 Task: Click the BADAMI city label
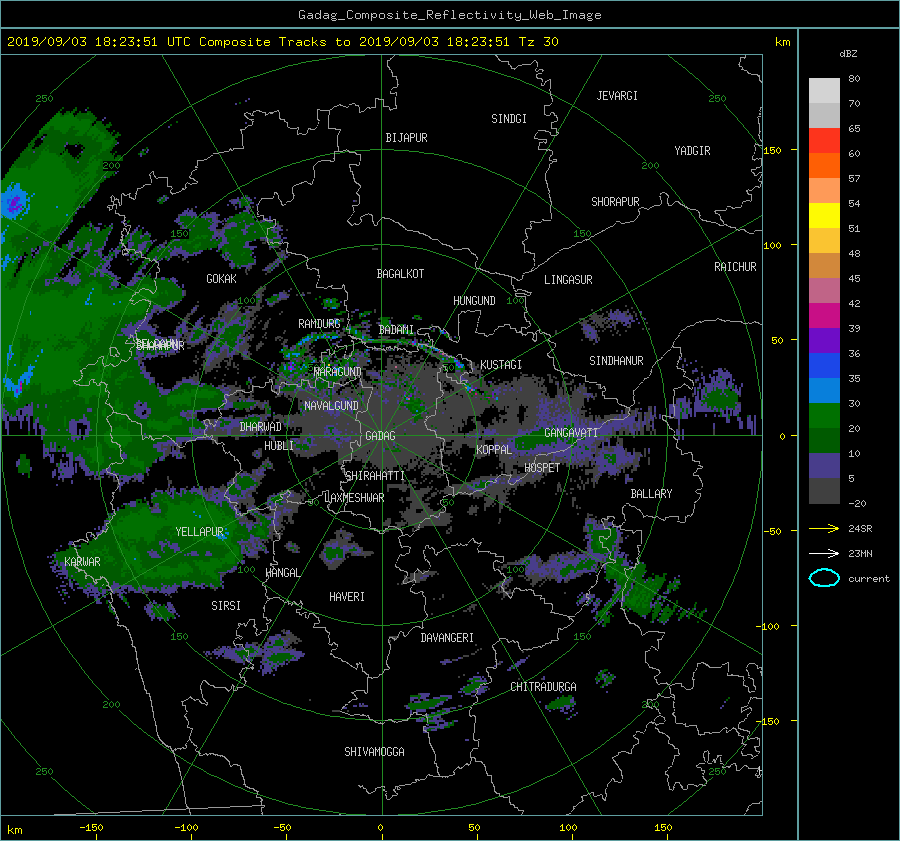click(x=396, y=330)
